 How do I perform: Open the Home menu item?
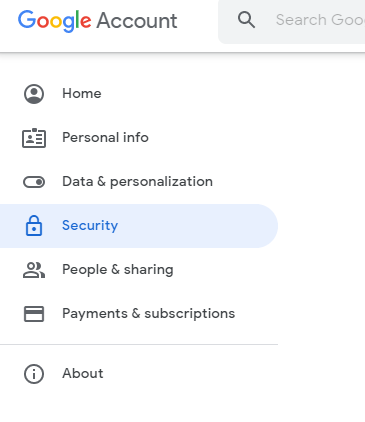coord(82,93)
